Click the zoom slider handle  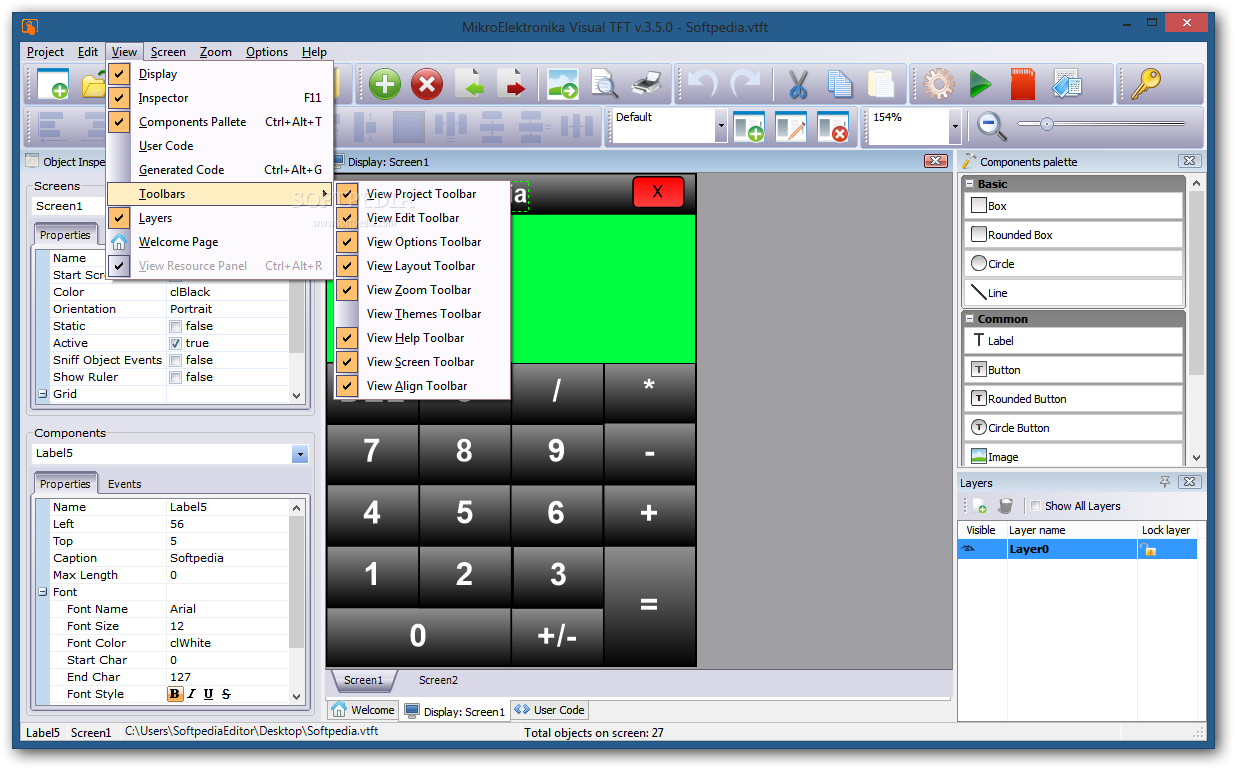(1046, 124)
